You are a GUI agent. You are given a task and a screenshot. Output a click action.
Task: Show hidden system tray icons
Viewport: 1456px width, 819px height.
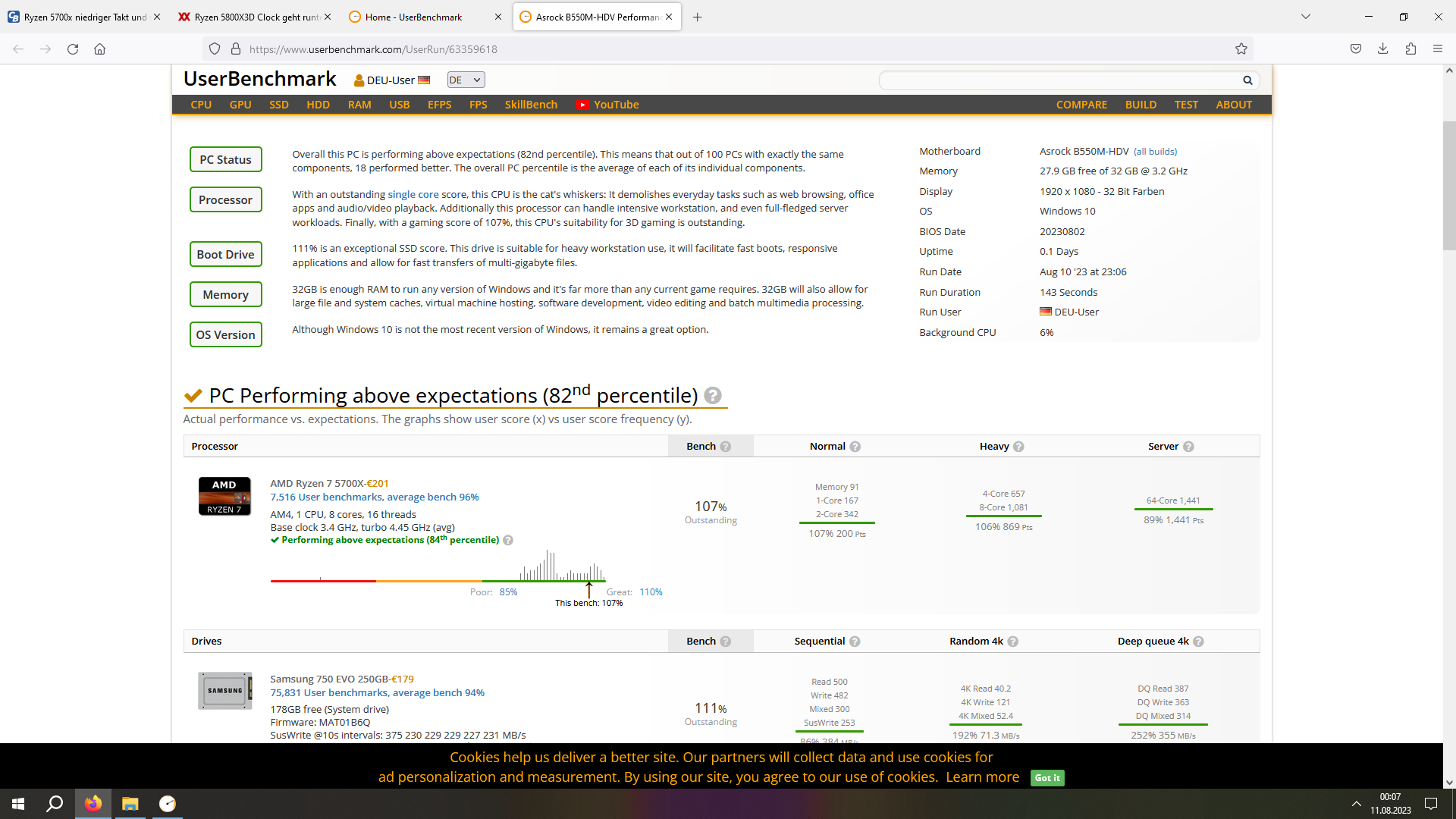pos(1356,804)
